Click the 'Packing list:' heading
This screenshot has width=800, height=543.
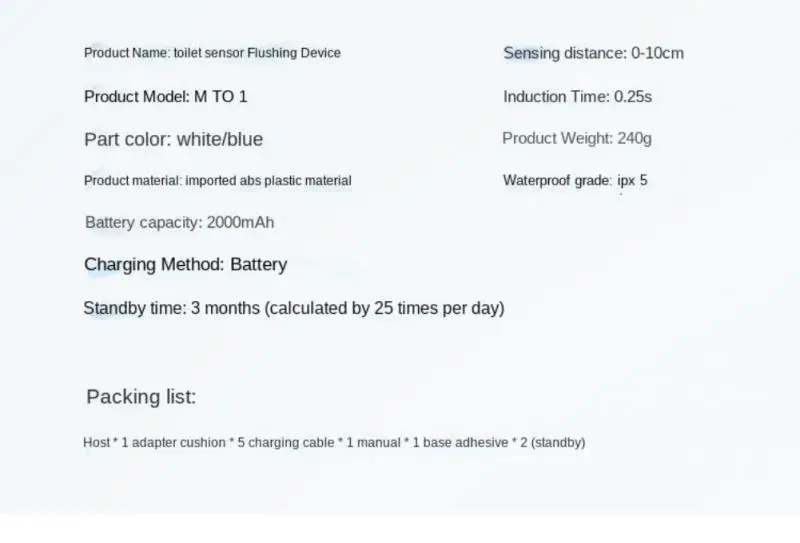(141, 397)
